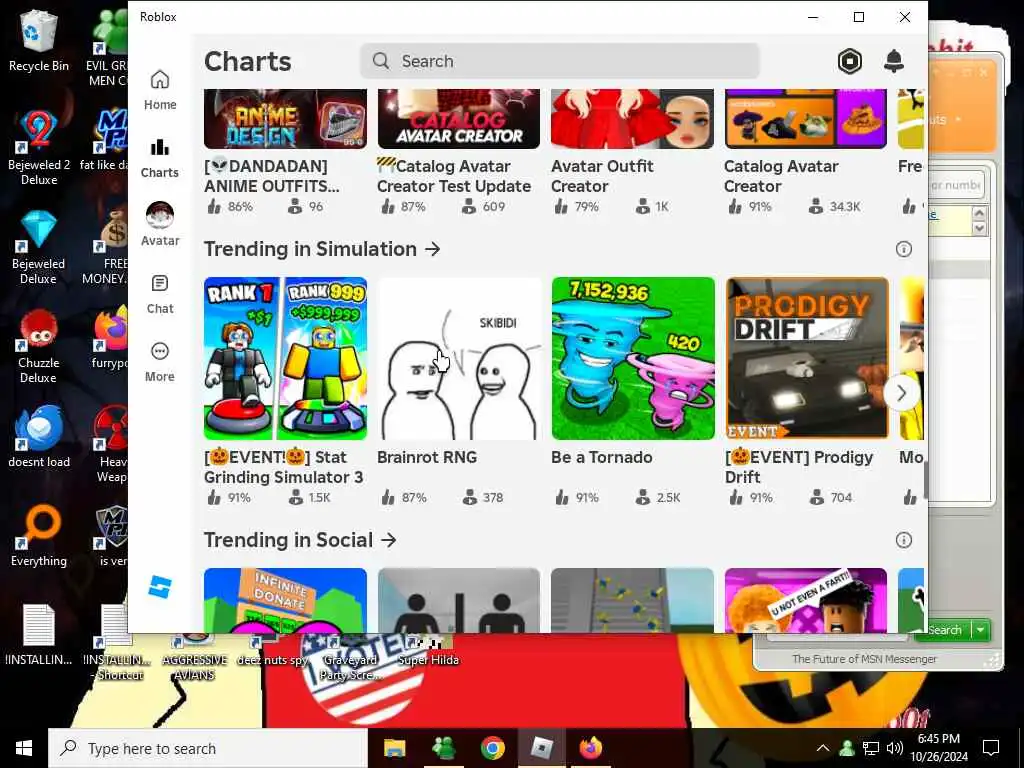Image resolution: width=1024 pixels, height=768 pixels.
Task: Open the network icon in system tray
Action: click(871, 748)
